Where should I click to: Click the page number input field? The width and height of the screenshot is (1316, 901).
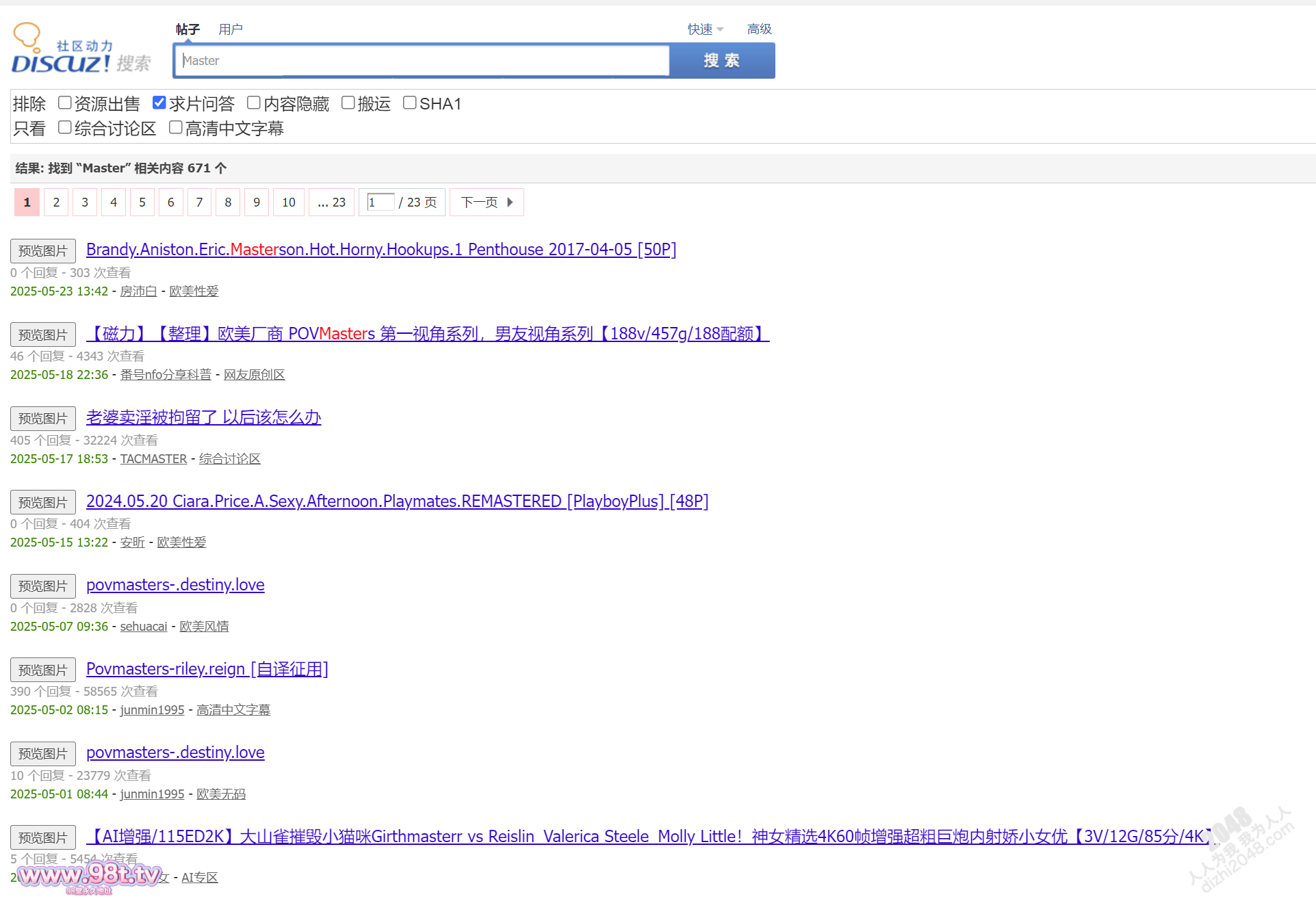pos(380,202)
